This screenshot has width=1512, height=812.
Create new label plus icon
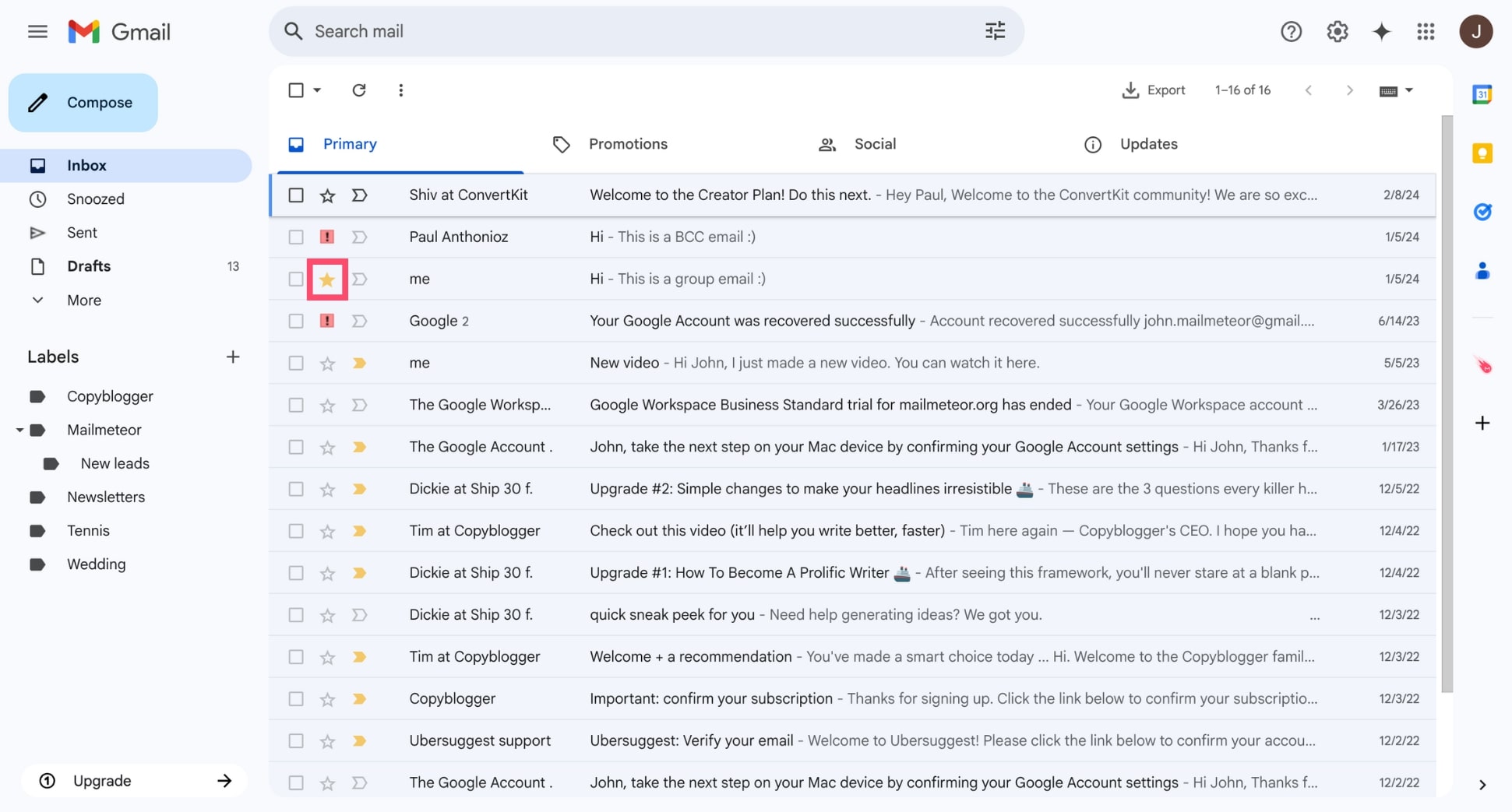coord(232,357)
